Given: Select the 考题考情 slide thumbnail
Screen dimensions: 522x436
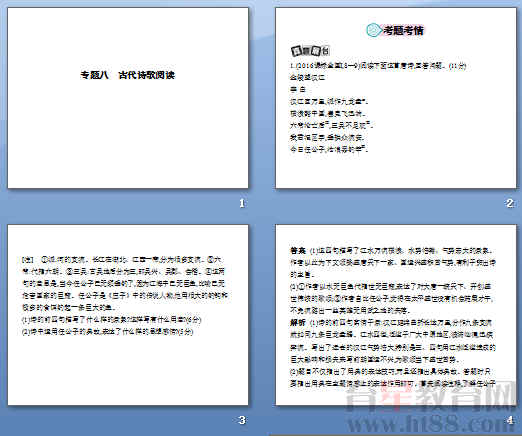Looking at the screenshot, I should [396, 98].
